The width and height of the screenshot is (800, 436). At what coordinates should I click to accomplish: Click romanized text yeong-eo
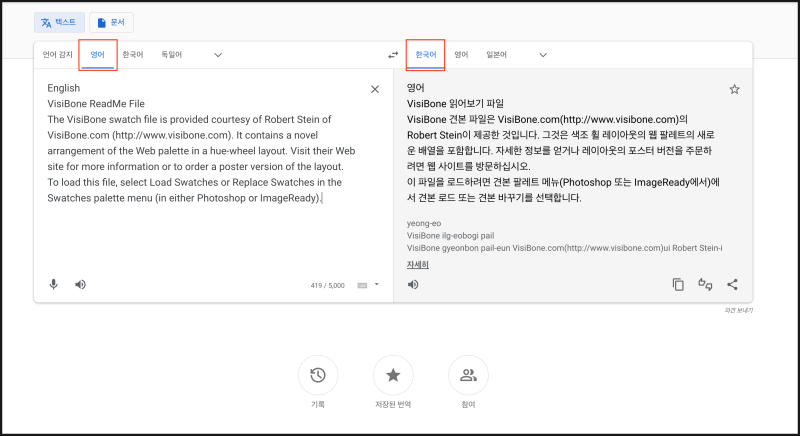424,223
